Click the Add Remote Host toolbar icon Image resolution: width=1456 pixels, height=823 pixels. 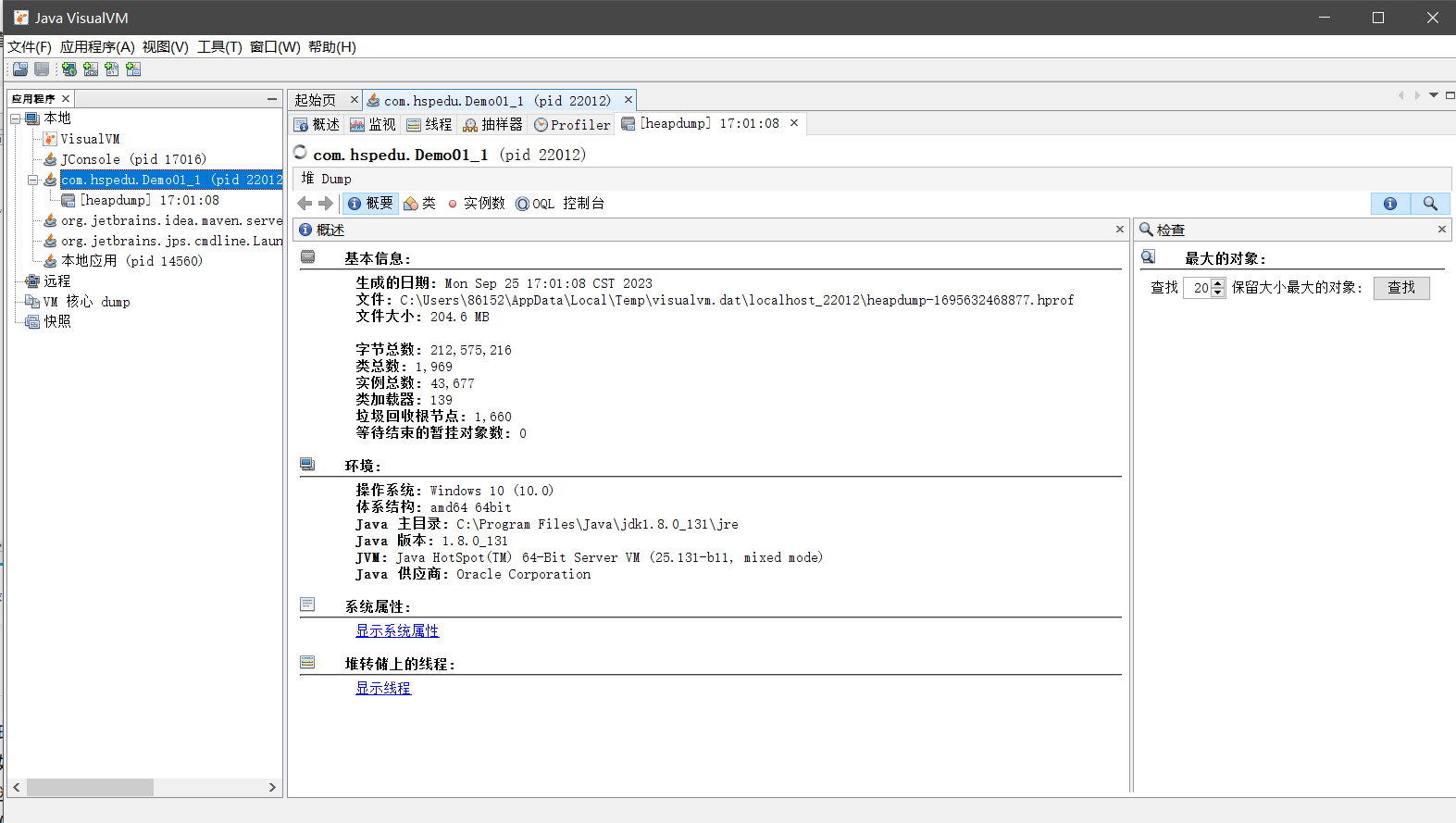point(69,69)
